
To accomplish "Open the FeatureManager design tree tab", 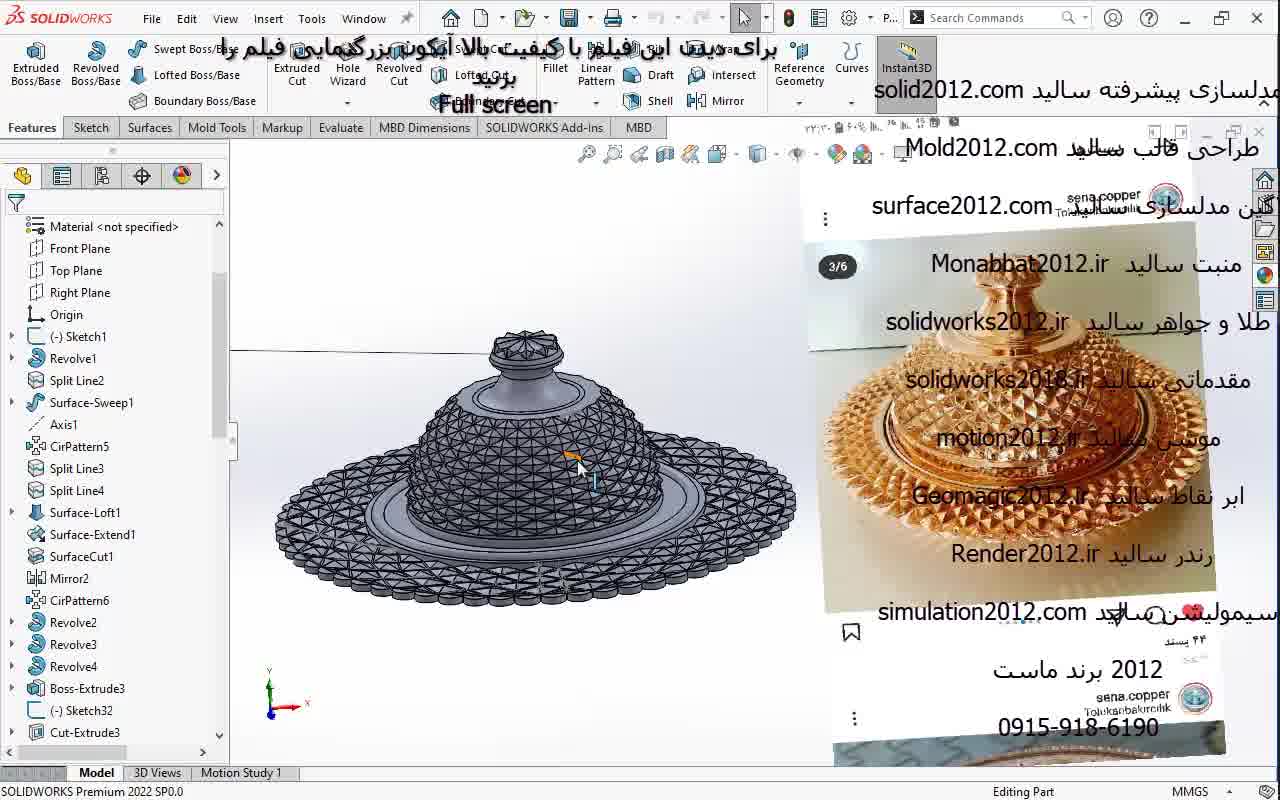I will tap(22, 176).
